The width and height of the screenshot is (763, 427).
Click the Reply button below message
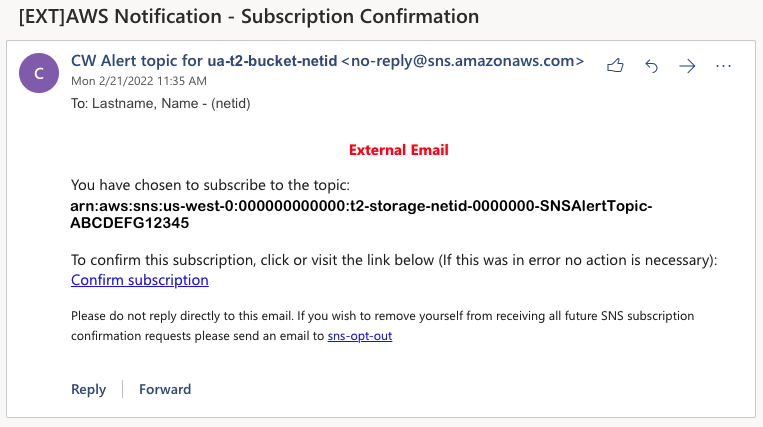(89, 389)
